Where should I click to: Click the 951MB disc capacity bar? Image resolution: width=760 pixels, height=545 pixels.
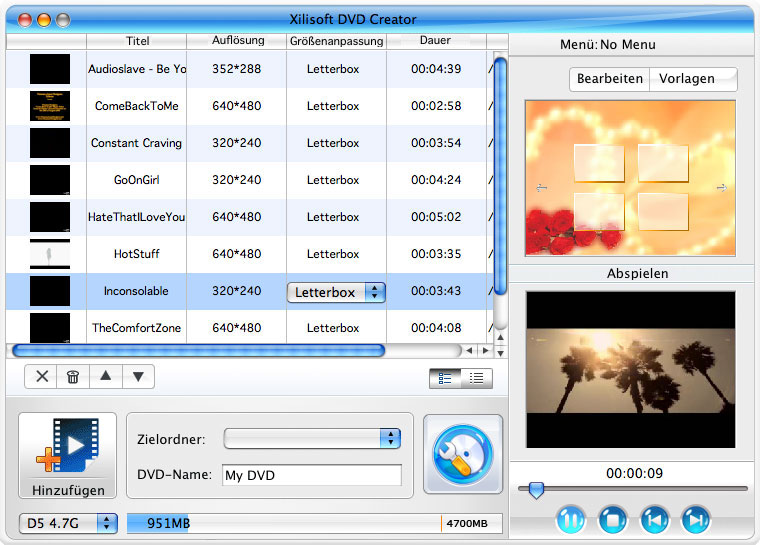click(x=315, y=524)
